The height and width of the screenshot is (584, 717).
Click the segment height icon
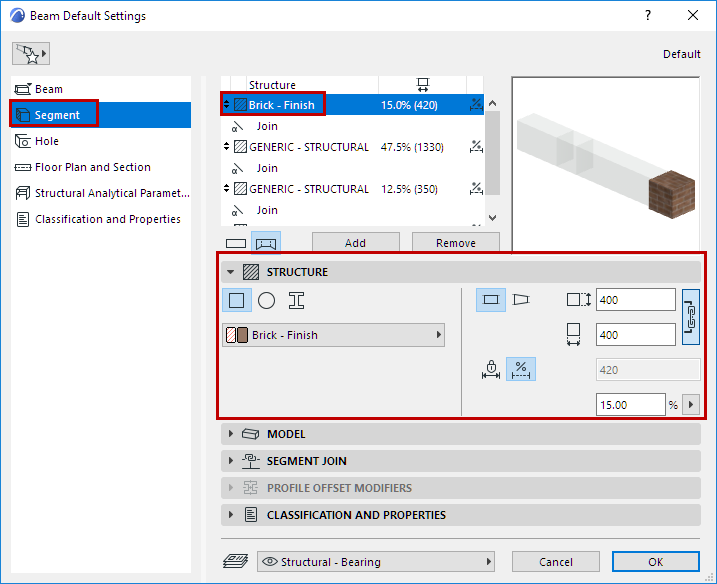579,300
